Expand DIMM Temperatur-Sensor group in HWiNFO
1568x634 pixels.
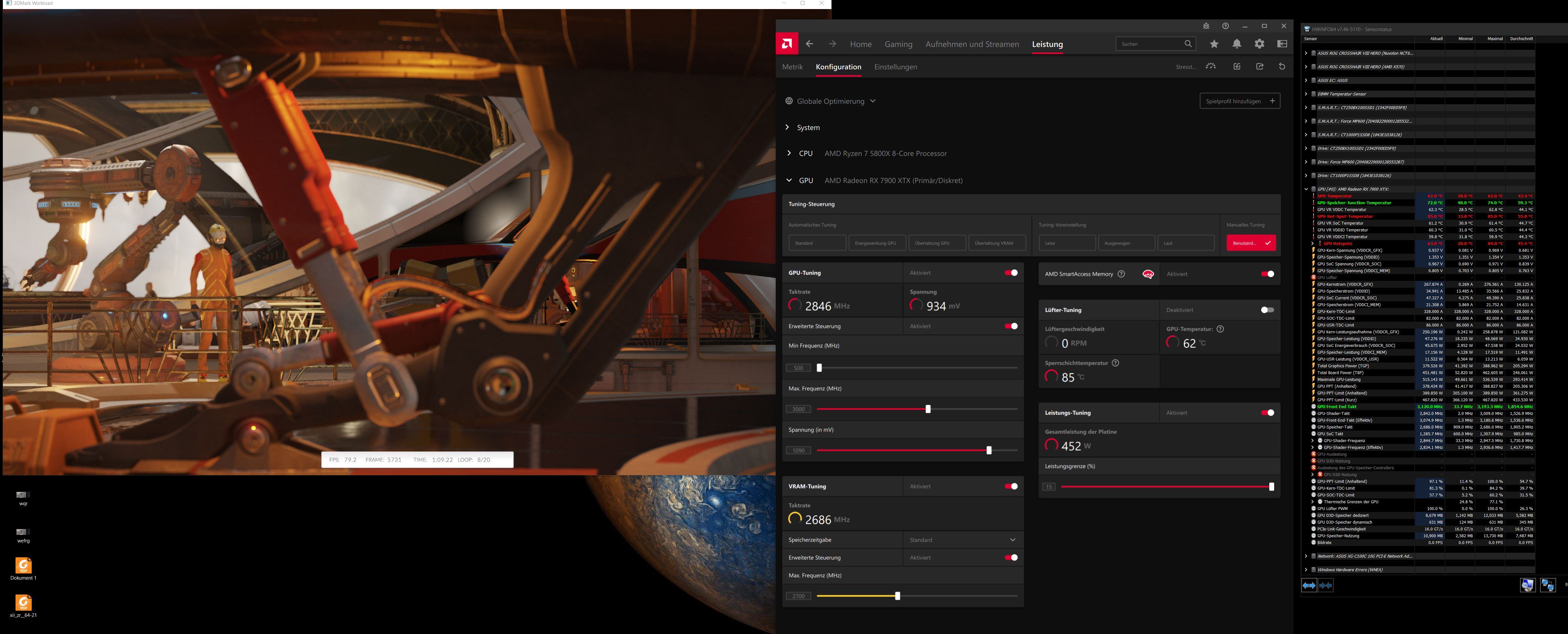tap(1306, 94)
